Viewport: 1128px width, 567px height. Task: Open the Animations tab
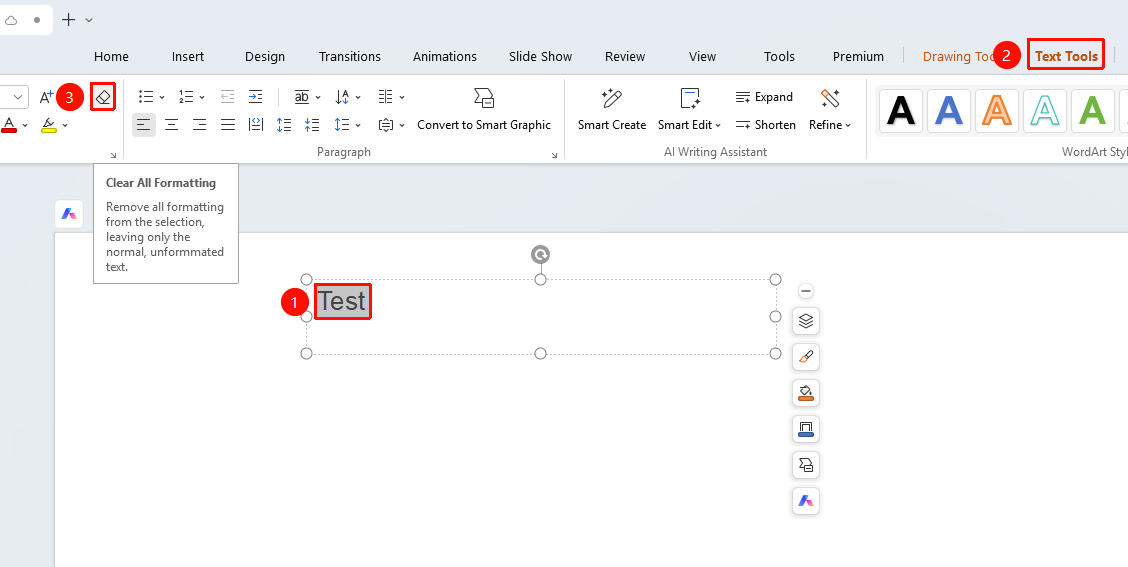(x=445, y=56)
